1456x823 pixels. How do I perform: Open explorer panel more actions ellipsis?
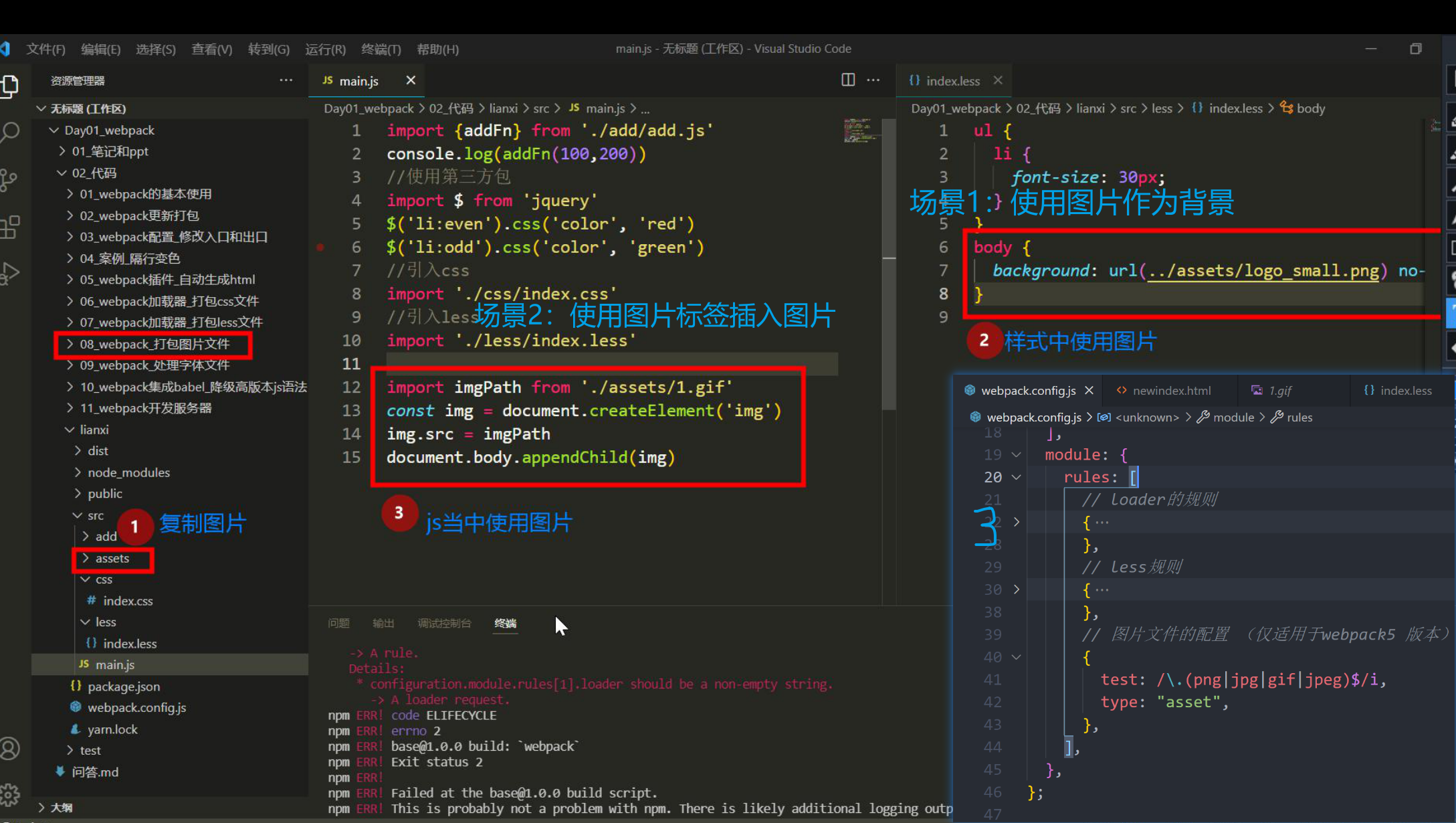click(286, 80)
